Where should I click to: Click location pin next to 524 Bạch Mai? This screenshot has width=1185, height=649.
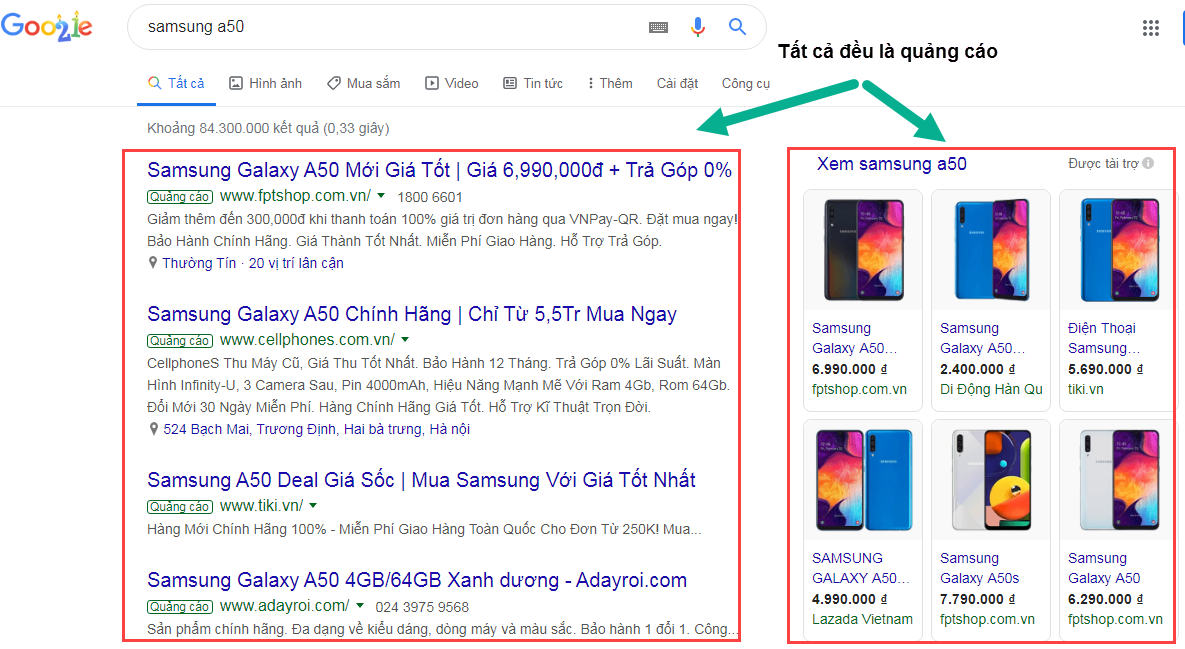click(x=153, y=429)
